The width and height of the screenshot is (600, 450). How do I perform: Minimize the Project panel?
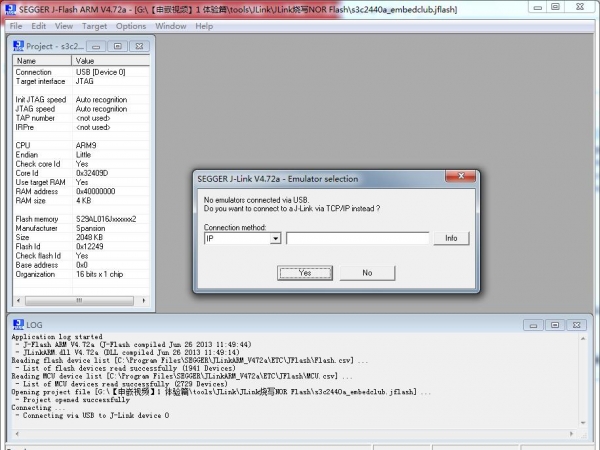point(98,45)
